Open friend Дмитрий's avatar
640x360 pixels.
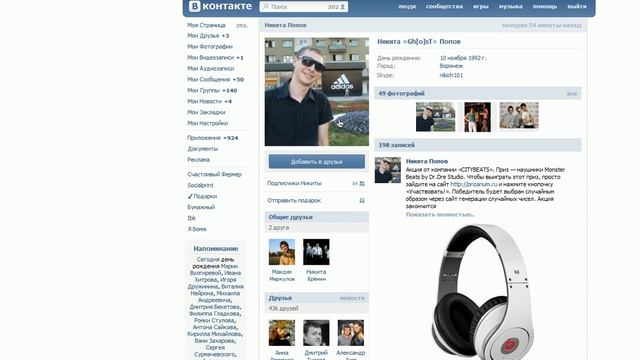click(316, 333)
